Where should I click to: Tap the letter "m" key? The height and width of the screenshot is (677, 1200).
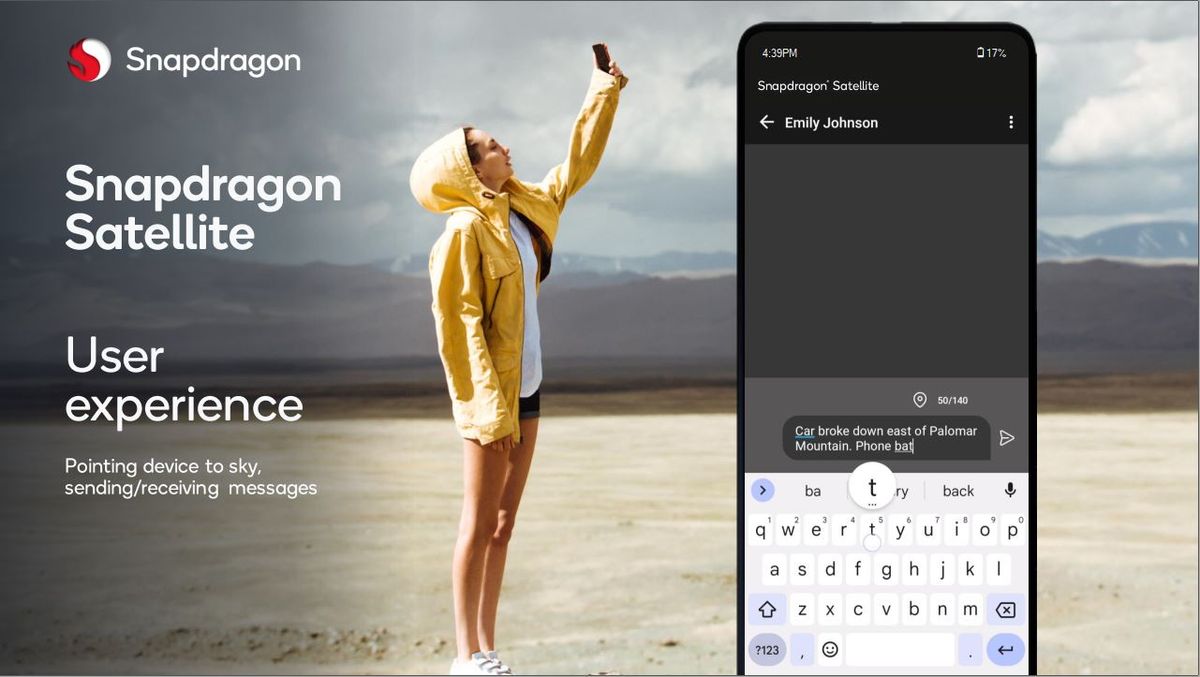(969, 609)
